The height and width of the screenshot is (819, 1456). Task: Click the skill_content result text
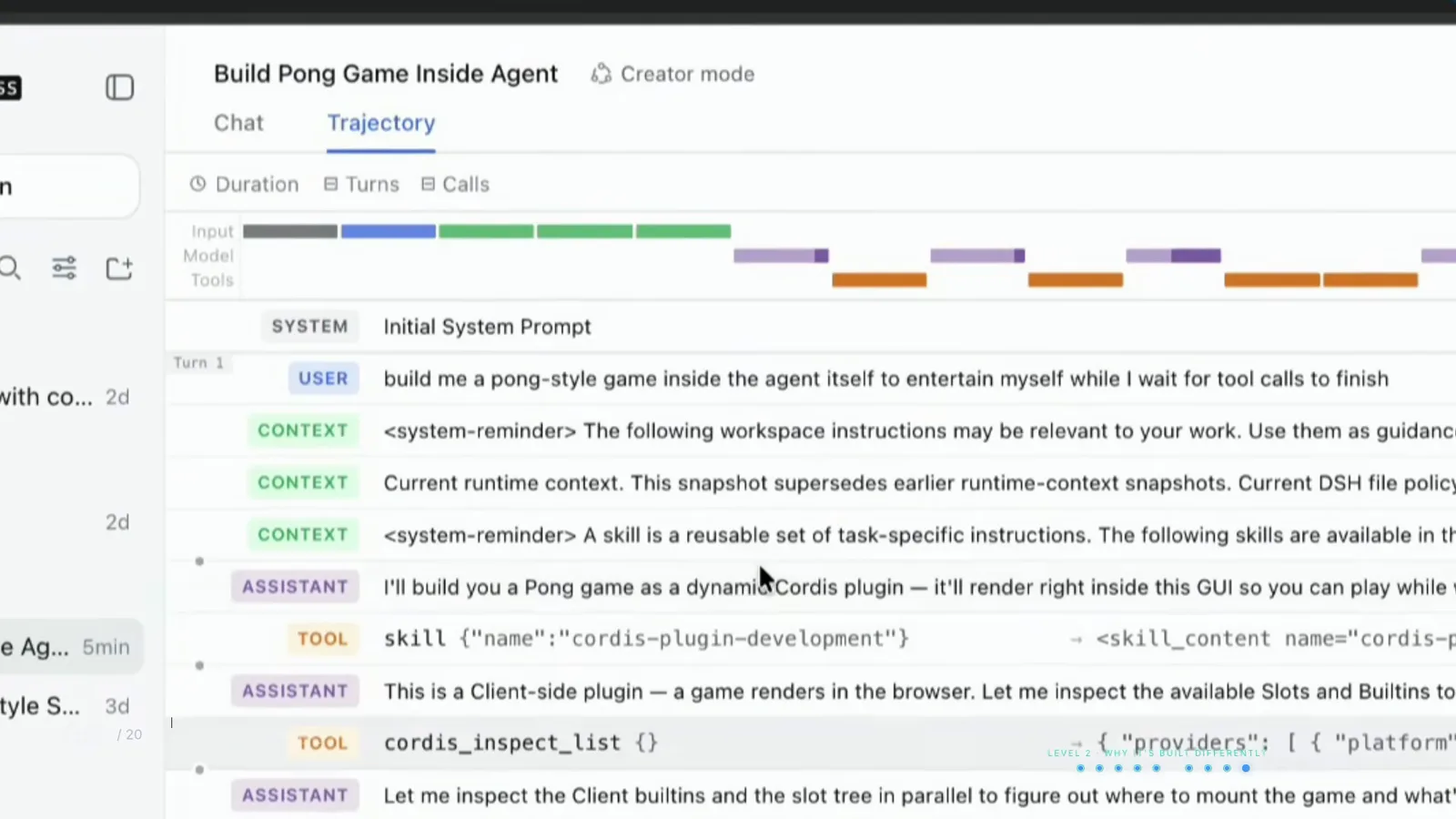pos(1275,639)
